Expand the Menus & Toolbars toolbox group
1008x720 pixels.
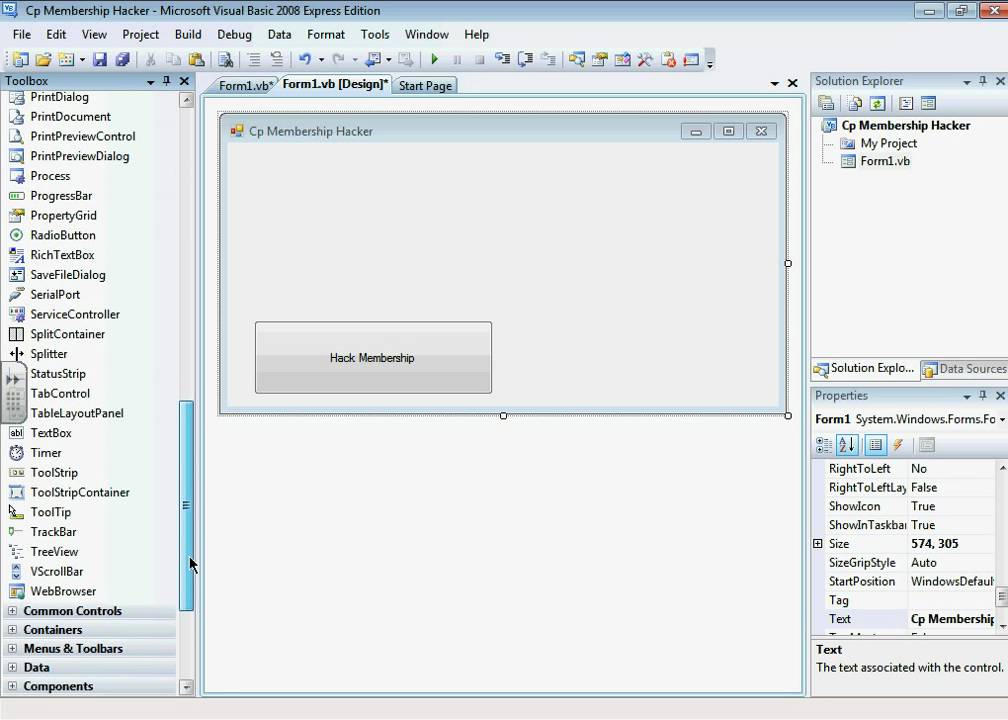[12, 648]
